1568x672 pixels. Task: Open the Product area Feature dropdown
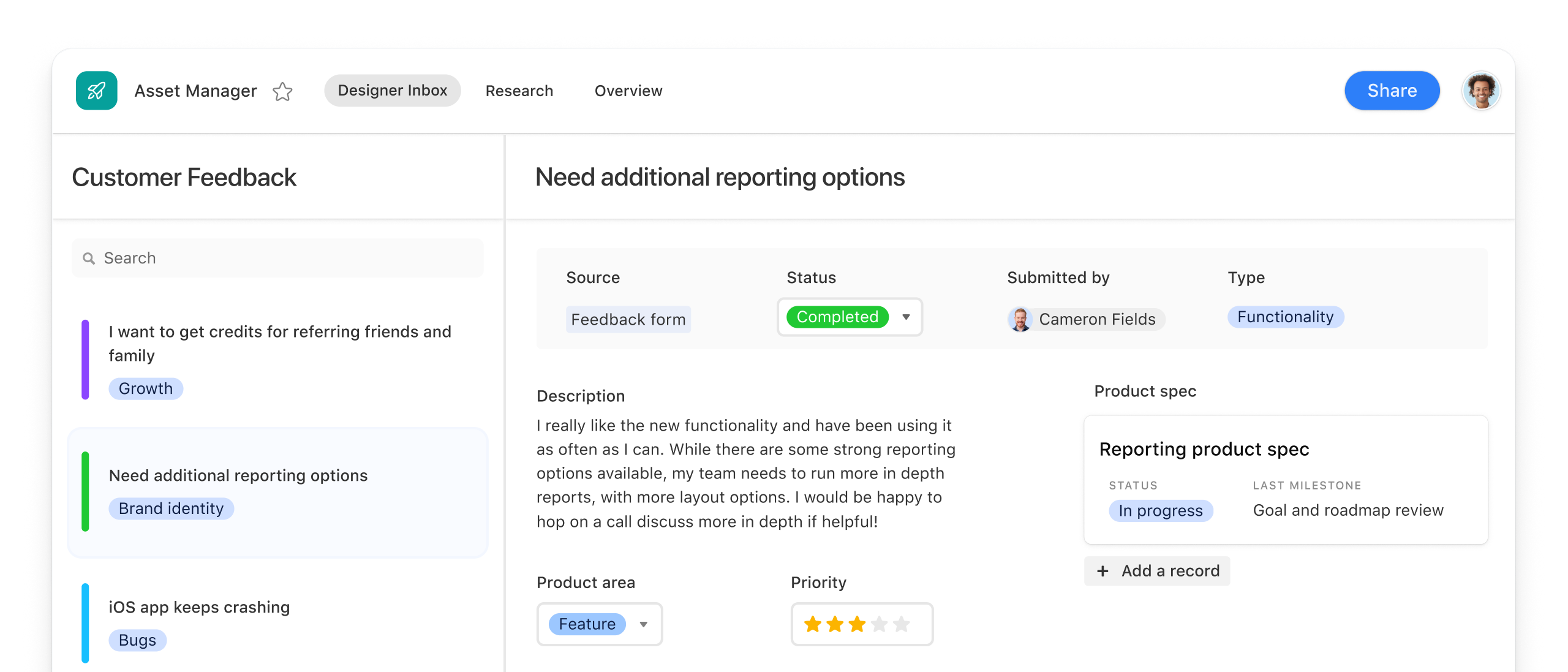pyautogui.click(x=643, y=624)
